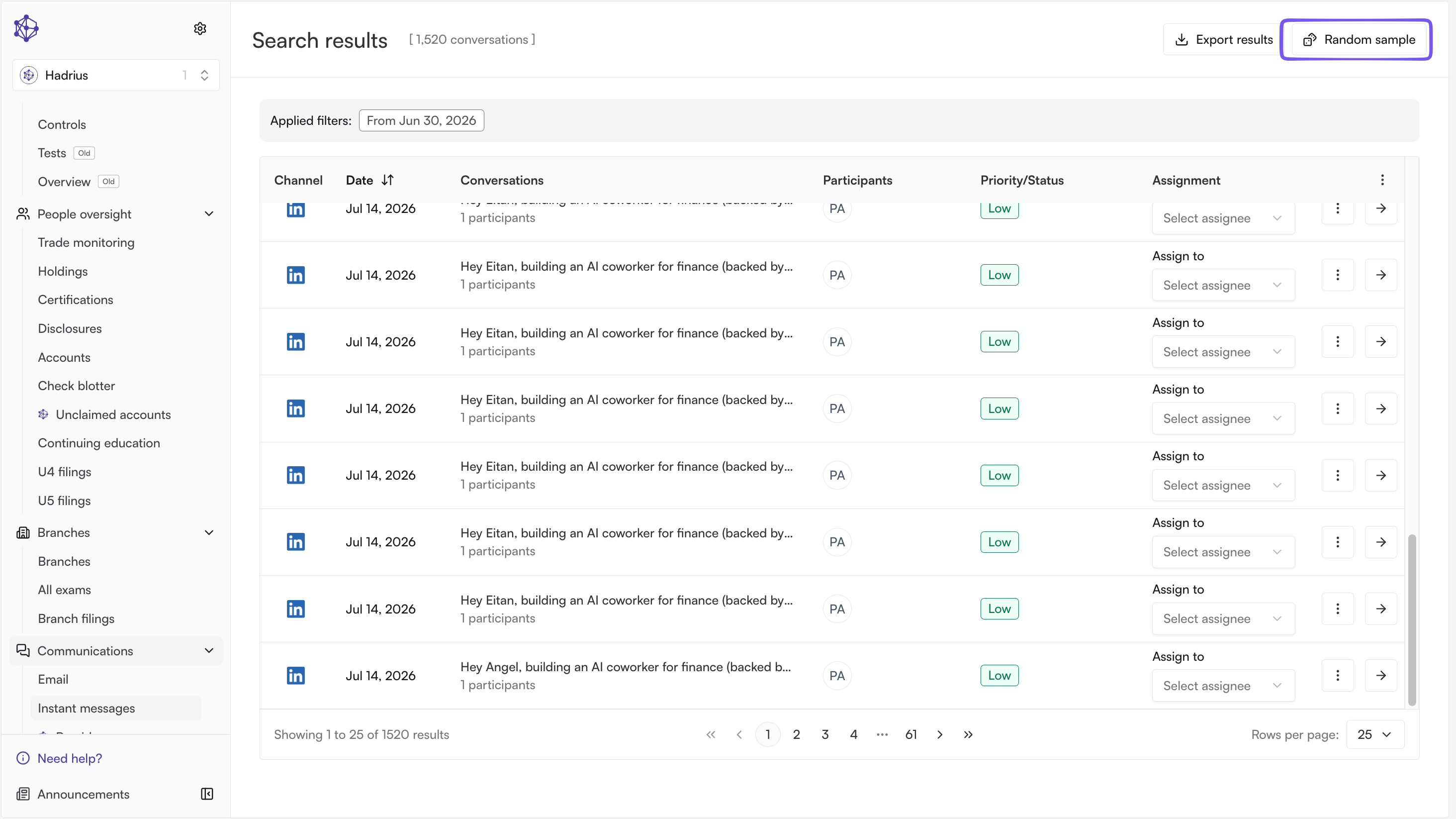Click the table vertical scrollbar thumb
Screen dimensions: 1456x819
point(1411,619)
